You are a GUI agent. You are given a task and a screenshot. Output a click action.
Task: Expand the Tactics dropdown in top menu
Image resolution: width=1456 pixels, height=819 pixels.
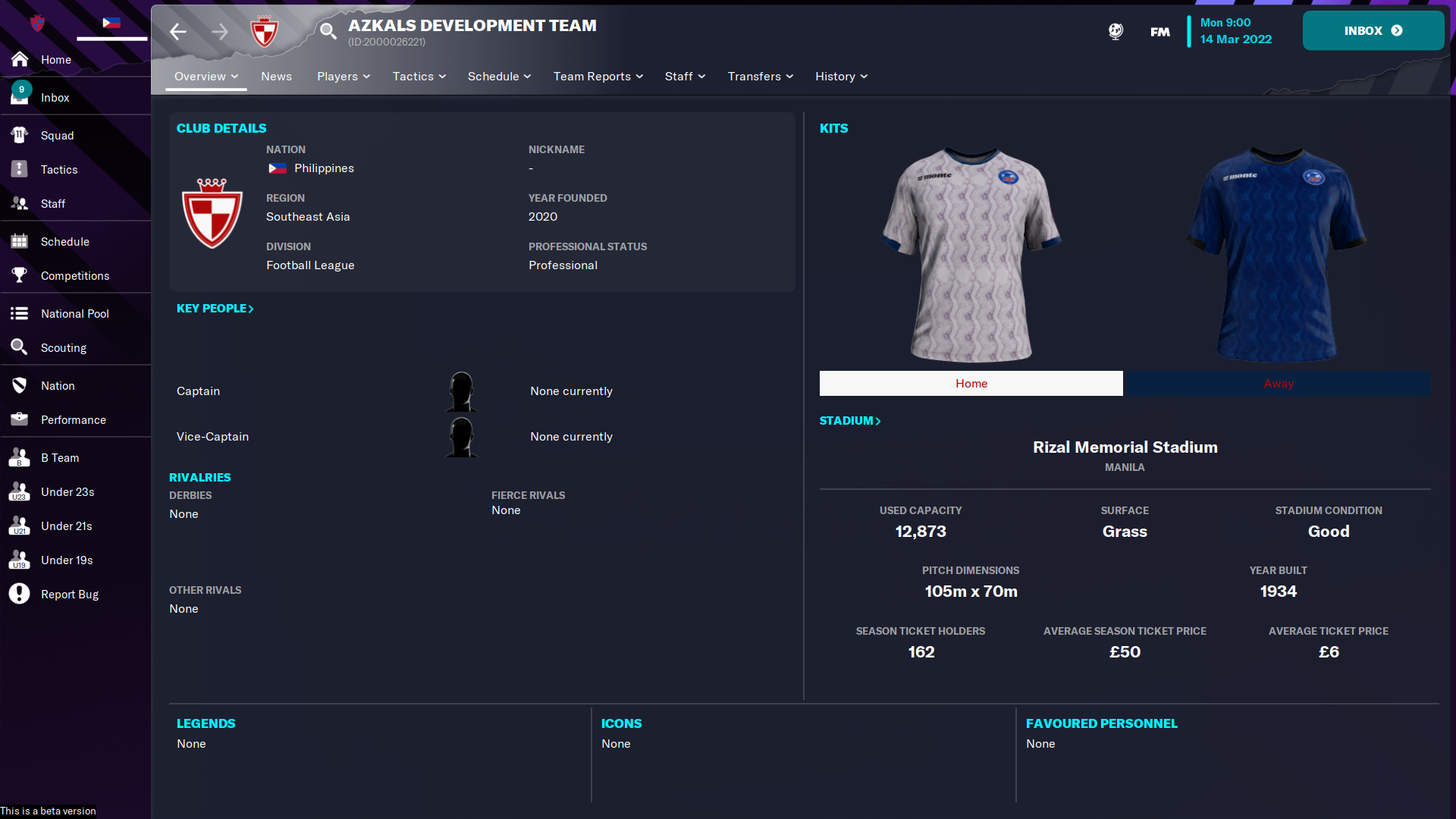pyautogui.click(x=419, y=77)
